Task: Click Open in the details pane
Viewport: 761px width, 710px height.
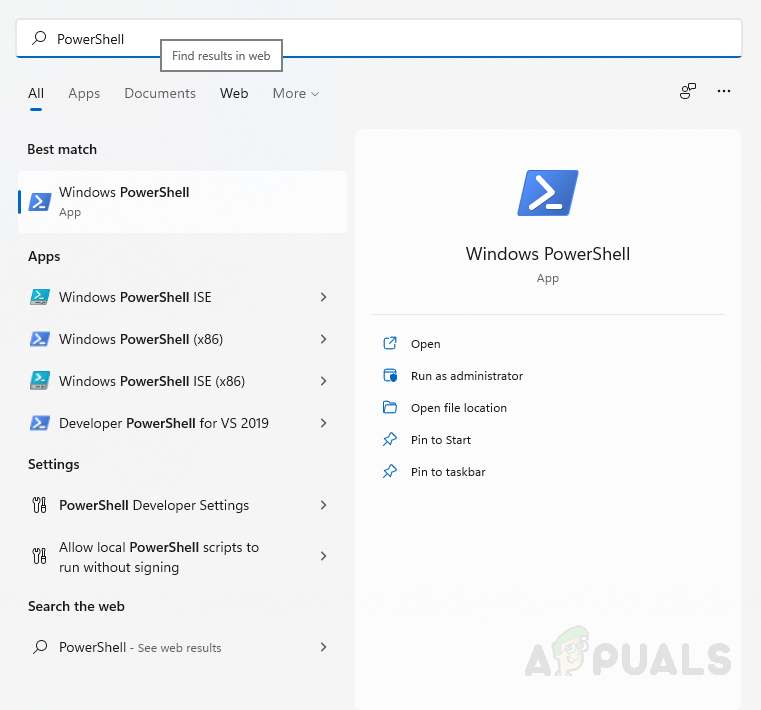Action: click(x=426, y=344)
